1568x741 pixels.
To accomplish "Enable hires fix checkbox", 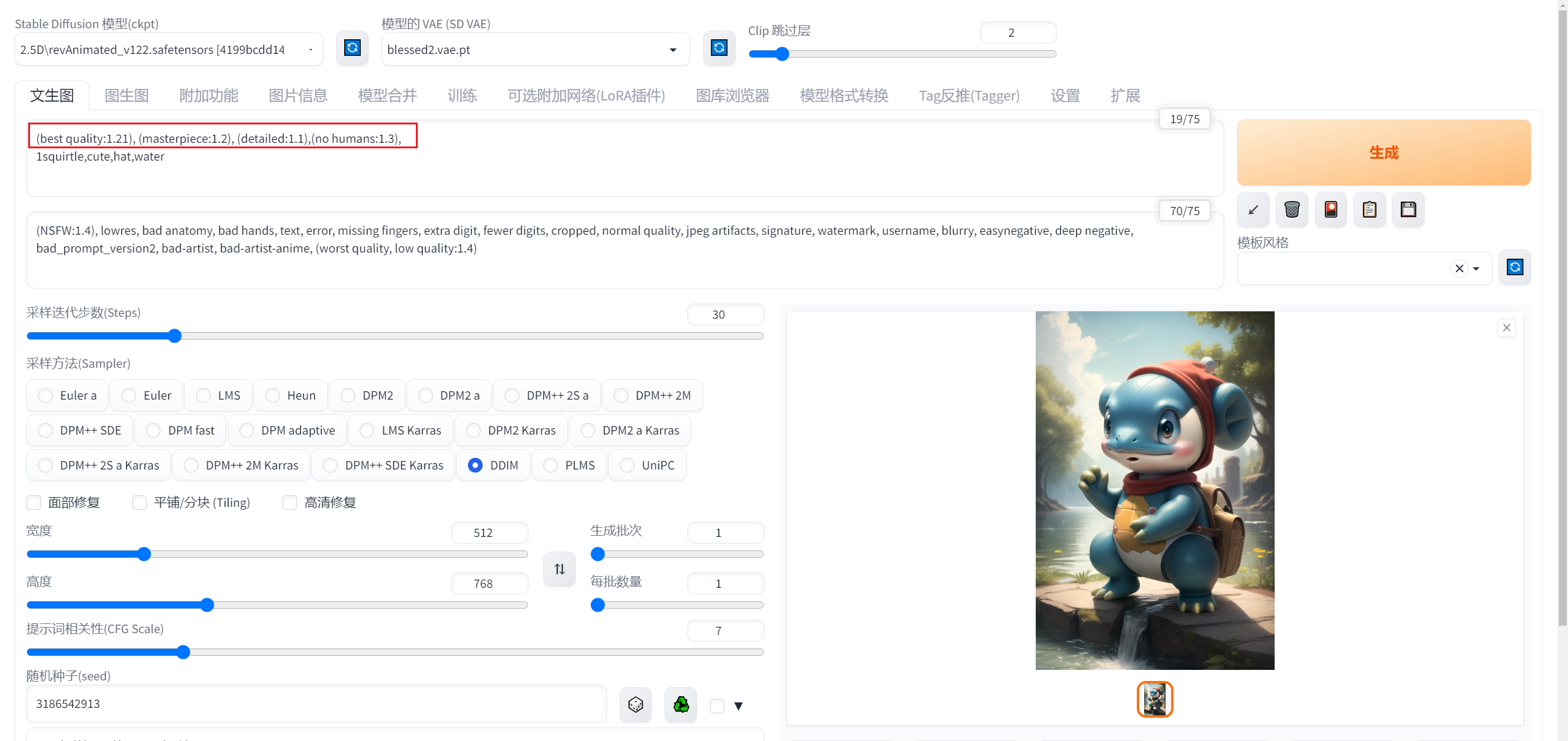I will click(290, 503).
